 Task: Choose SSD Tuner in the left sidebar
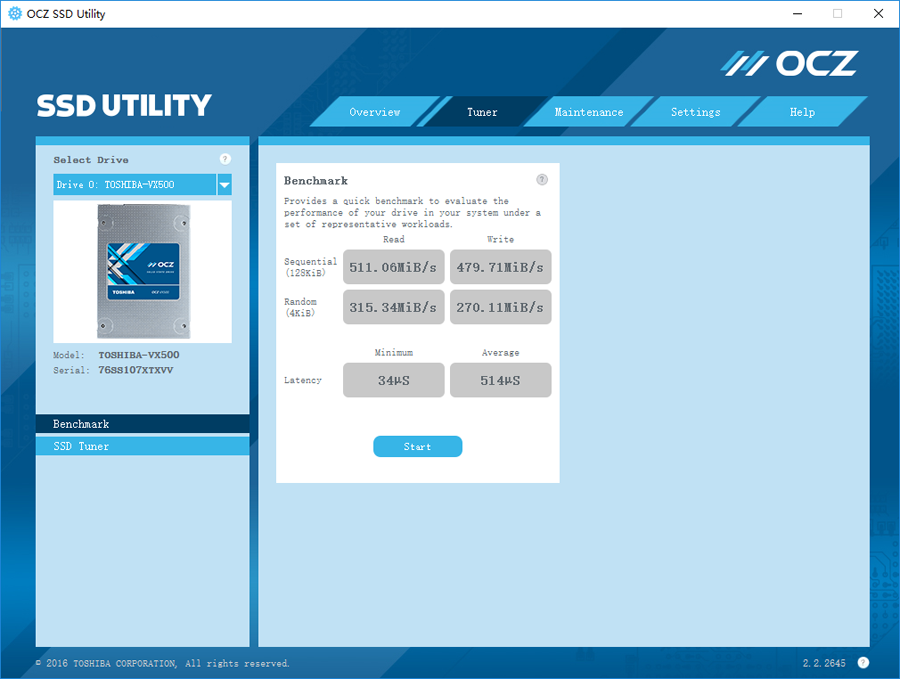coord(142,446)
